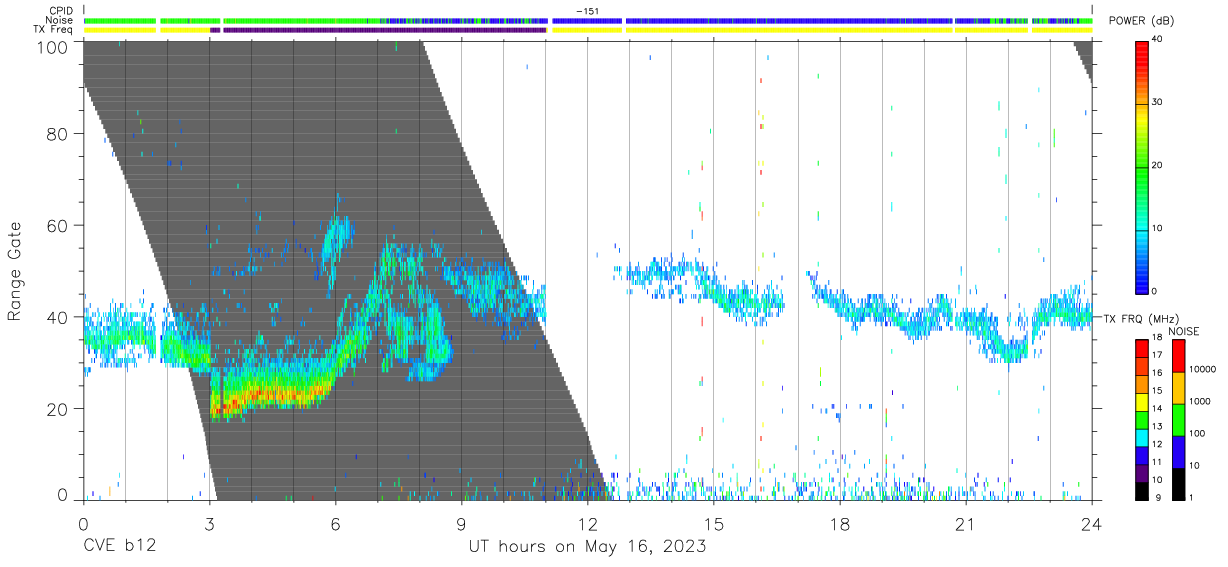Viewport: 1228px width, 567px height.
Task: Click the CVE b12 radar beam label
Action: tap(119, 547)
